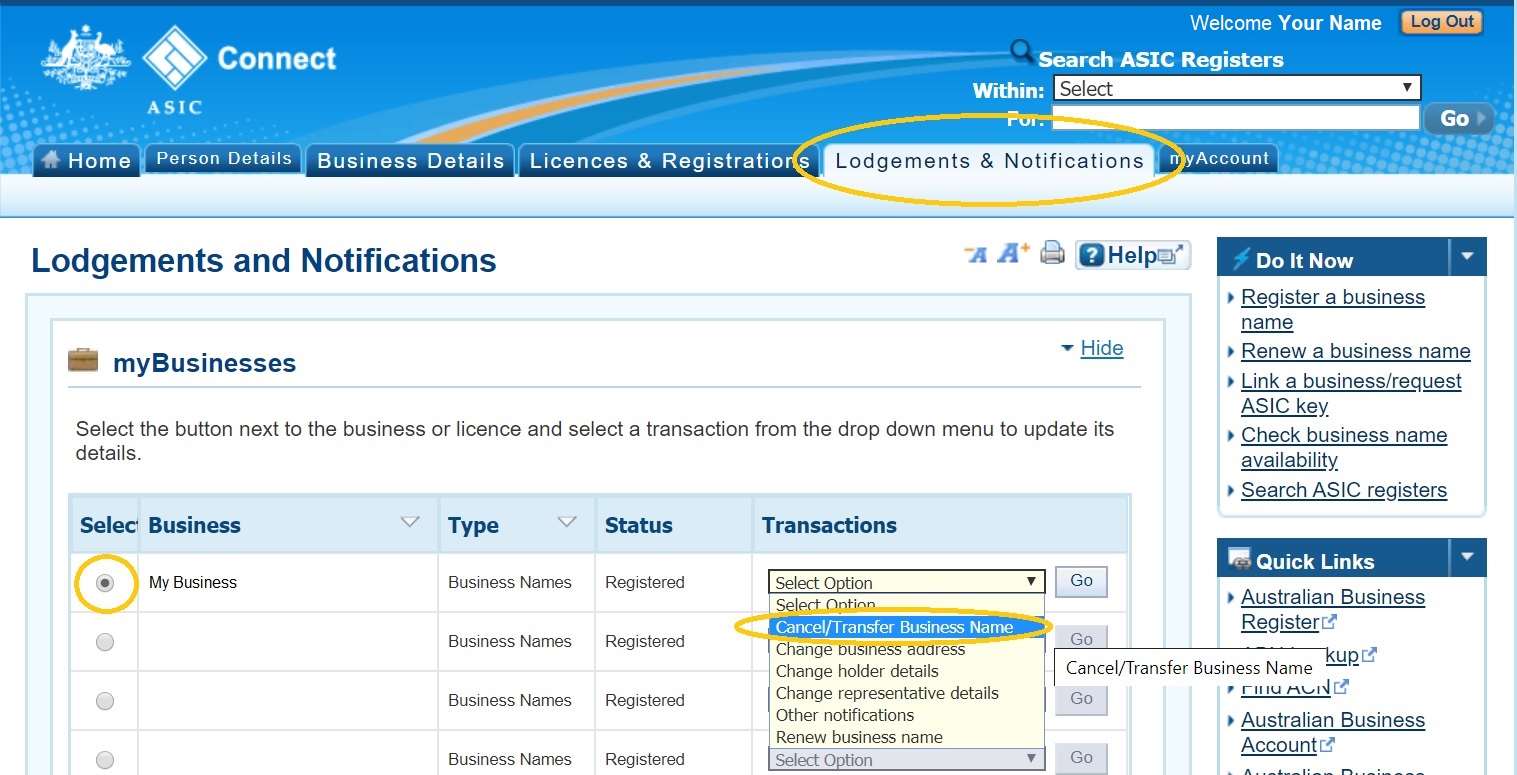Click the Home tab house icon

(51, 160)
